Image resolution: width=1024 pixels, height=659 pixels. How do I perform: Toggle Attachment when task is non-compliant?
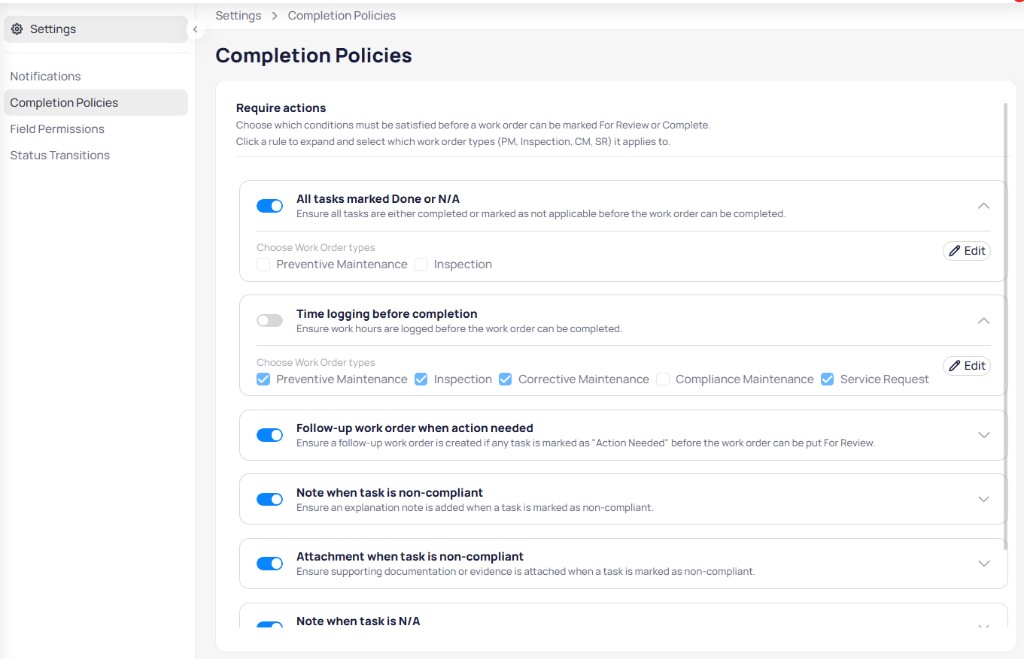pyautogui.click(x=270, y=564)
